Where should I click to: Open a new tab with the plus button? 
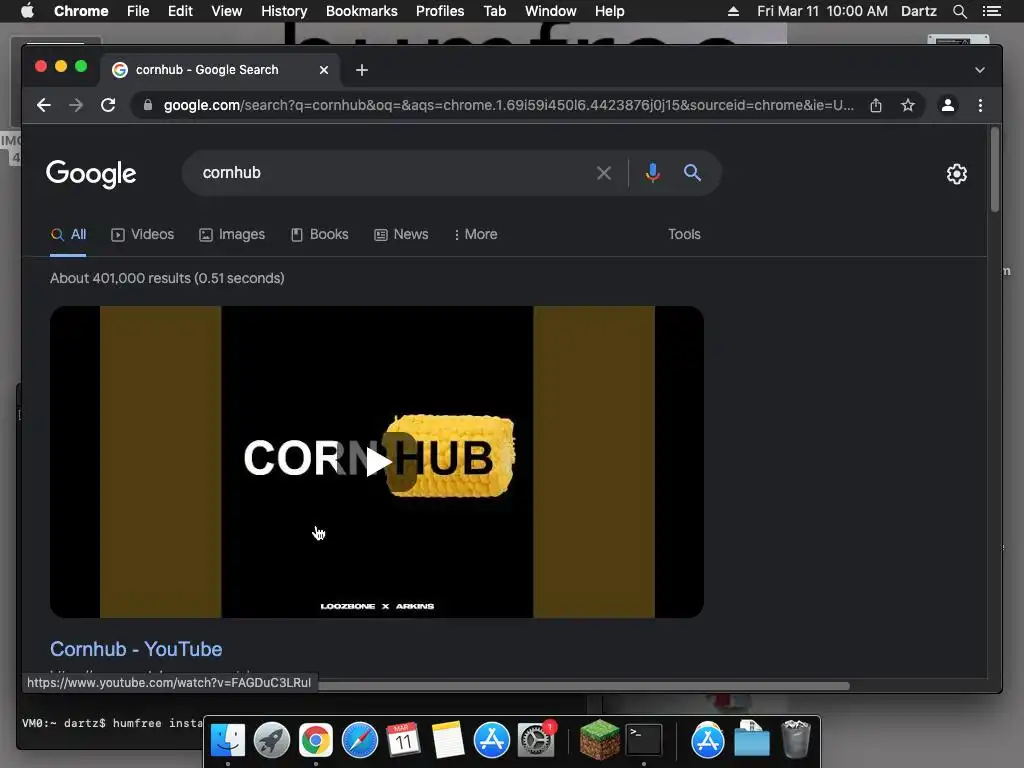(x=362, y=70)
